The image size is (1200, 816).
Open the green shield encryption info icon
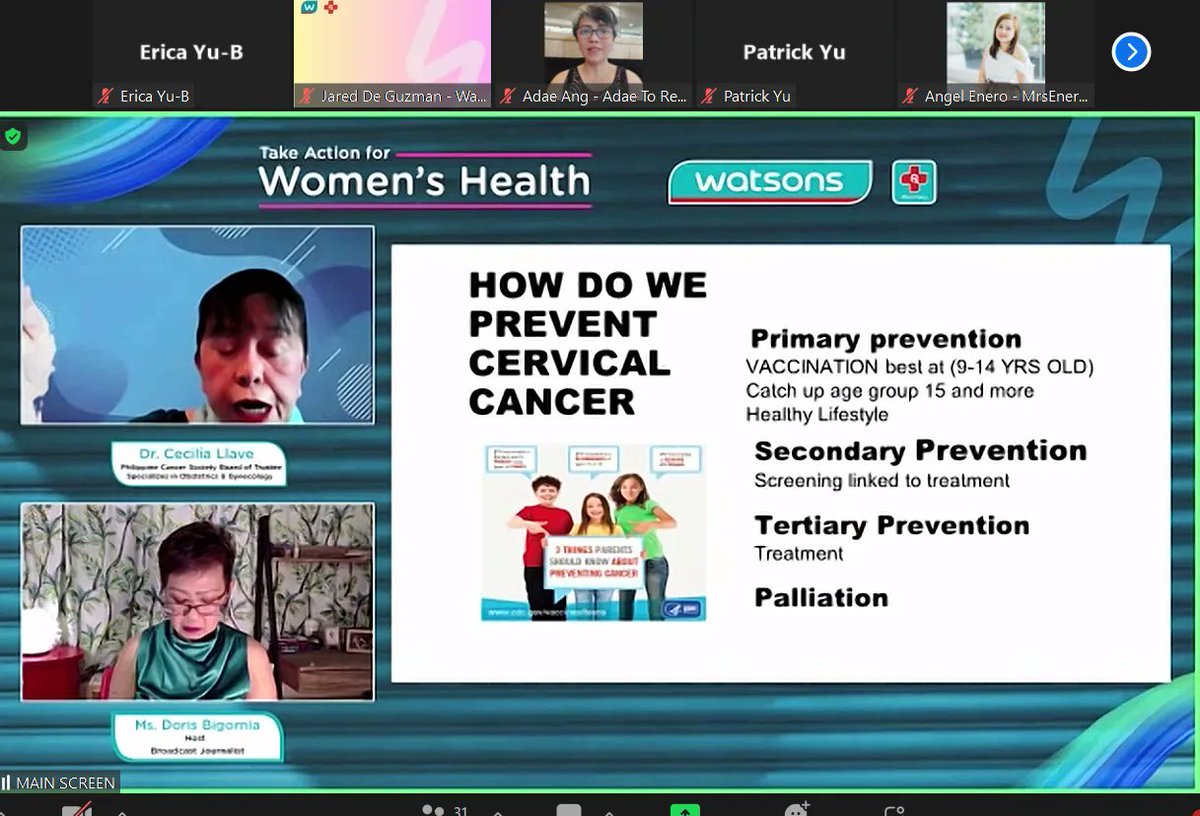click(x=13, y=137)
